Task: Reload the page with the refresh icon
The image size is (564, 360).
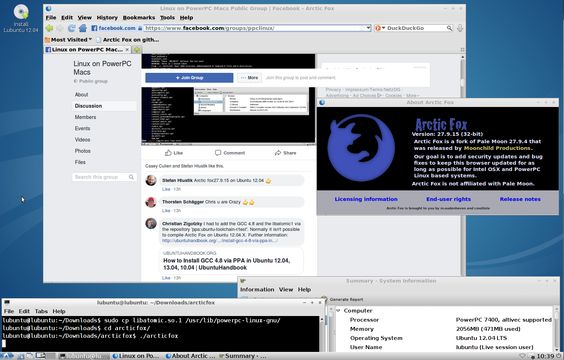Action: pos(72,28)
